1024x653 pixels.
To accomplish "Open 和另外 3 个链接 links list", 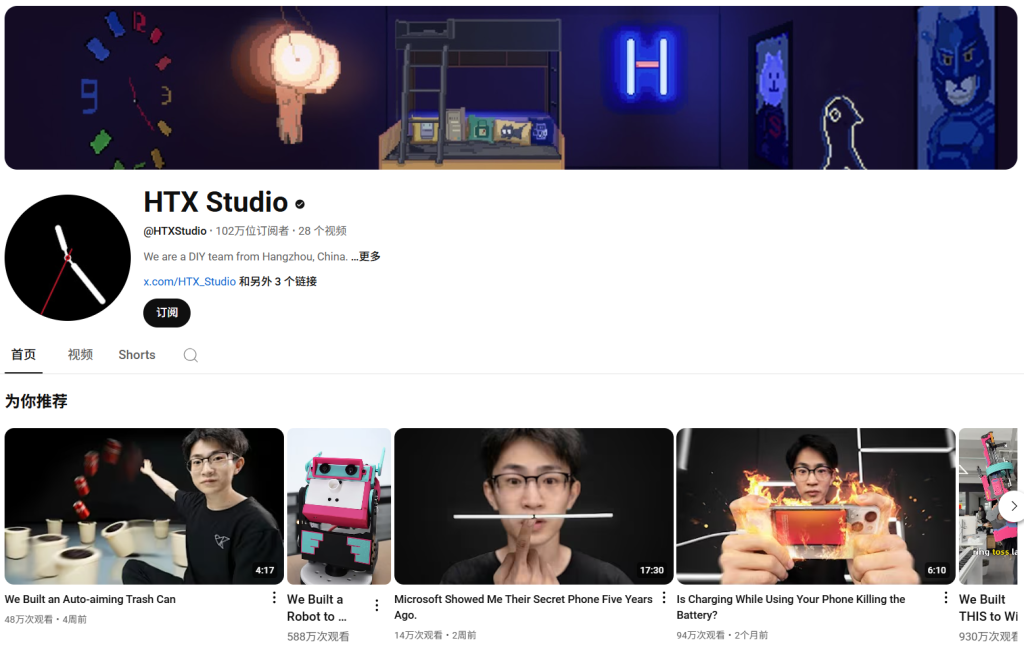I will 278,281.
